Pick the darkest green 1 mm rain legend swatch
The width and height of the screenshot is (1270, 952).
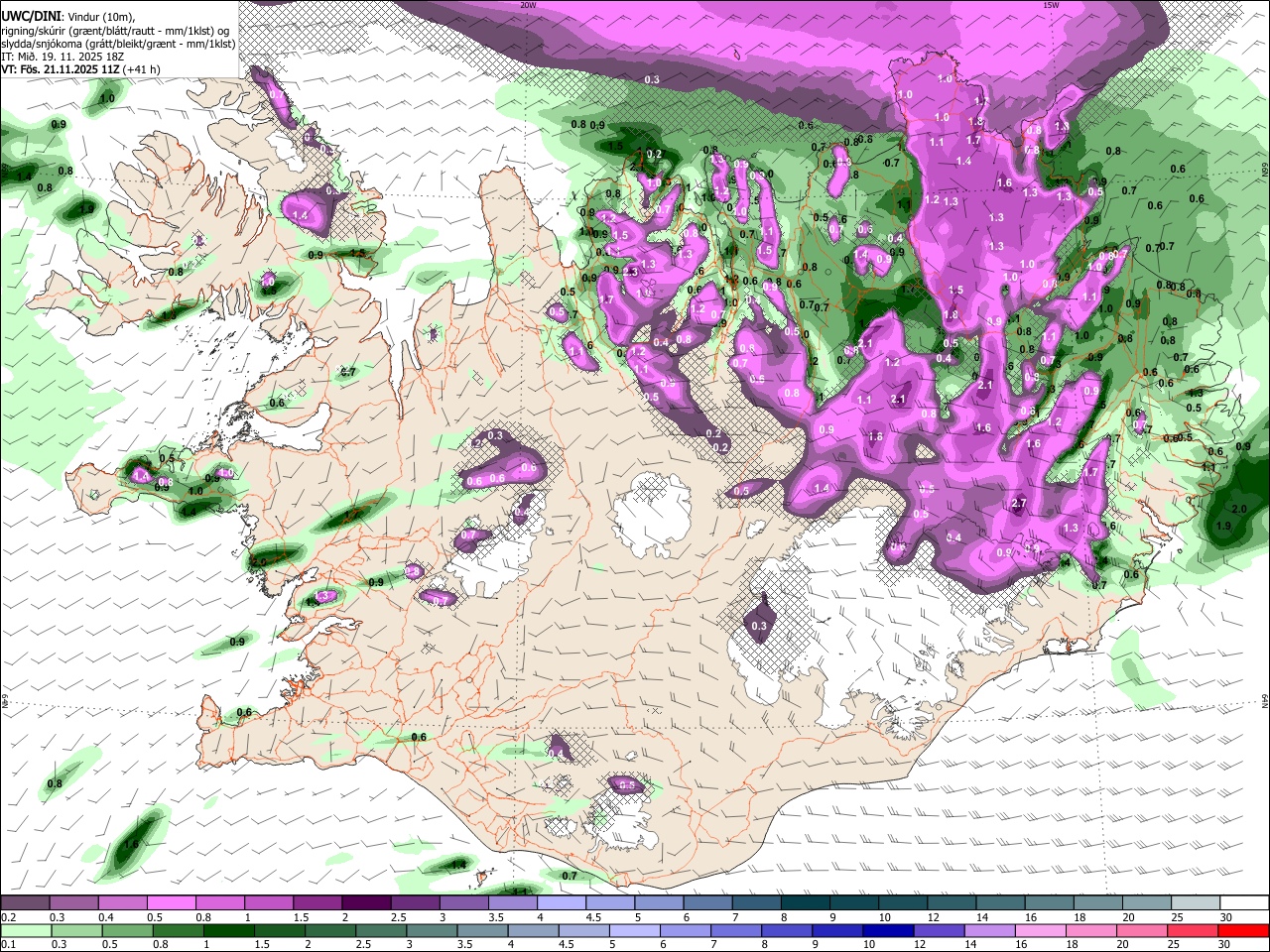(x=228, y=930)
